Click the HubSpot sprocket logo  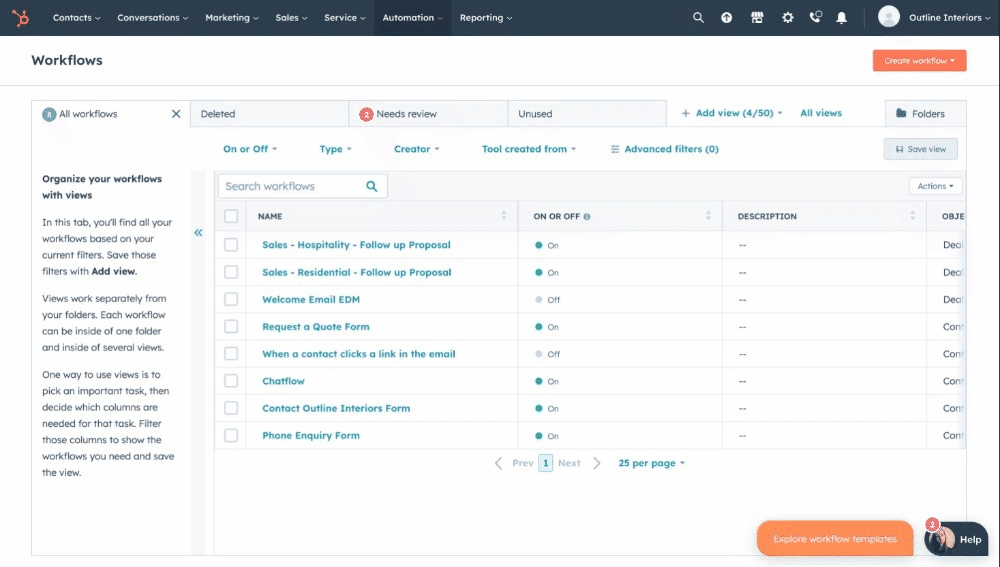(20, 18)
